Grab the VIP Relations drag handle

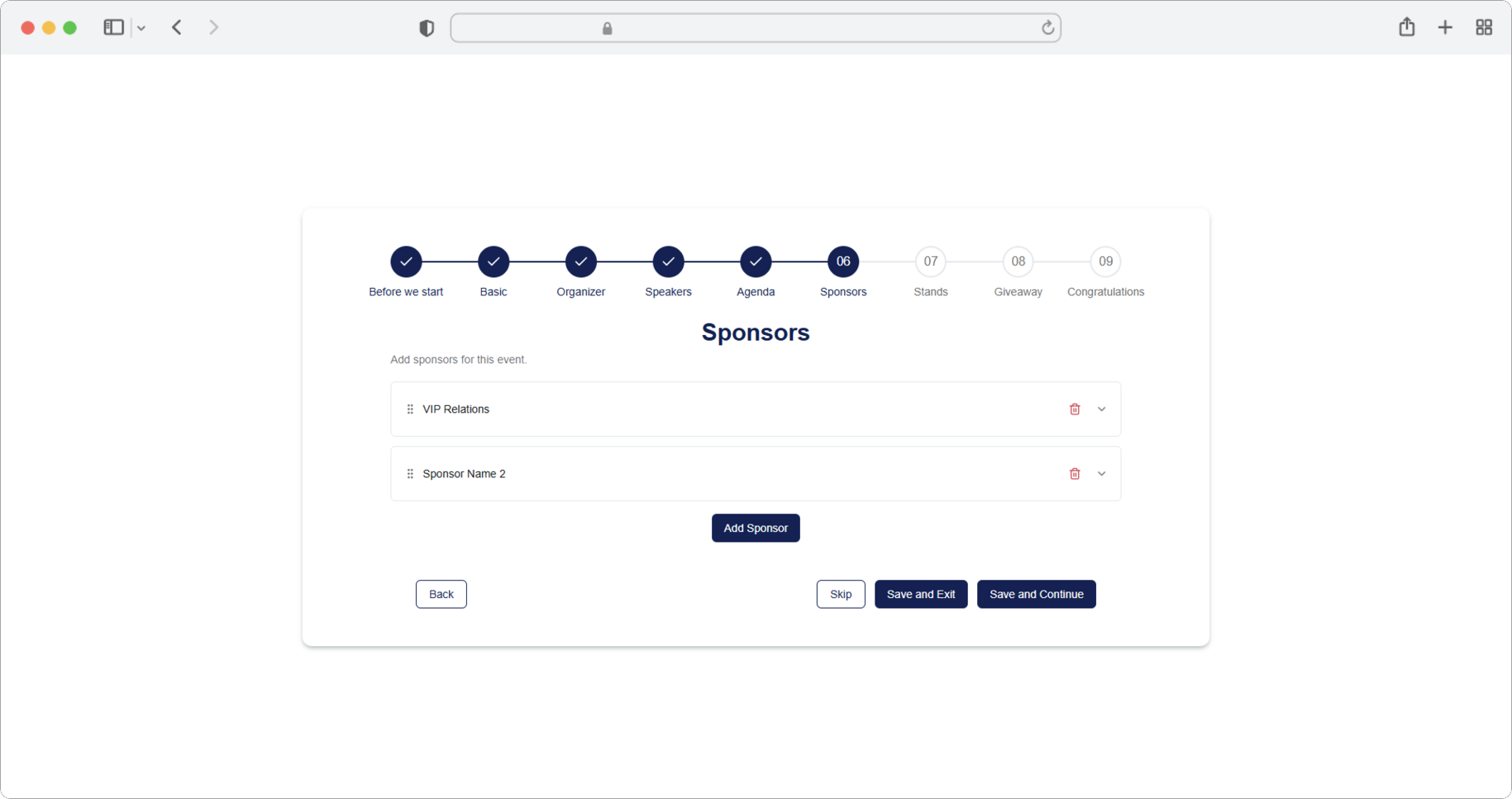[x=410, y=409]
